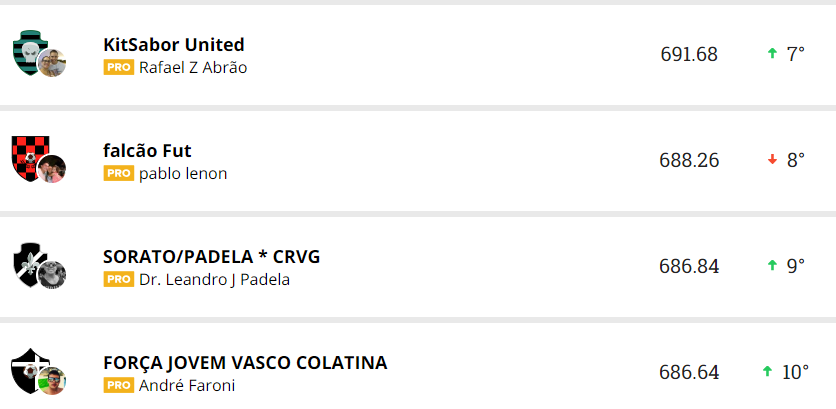Screen dimensions: 836x409
Task: Click green up arrow at 7° rank
Action: pyautogui.click(x=772, y=54)
